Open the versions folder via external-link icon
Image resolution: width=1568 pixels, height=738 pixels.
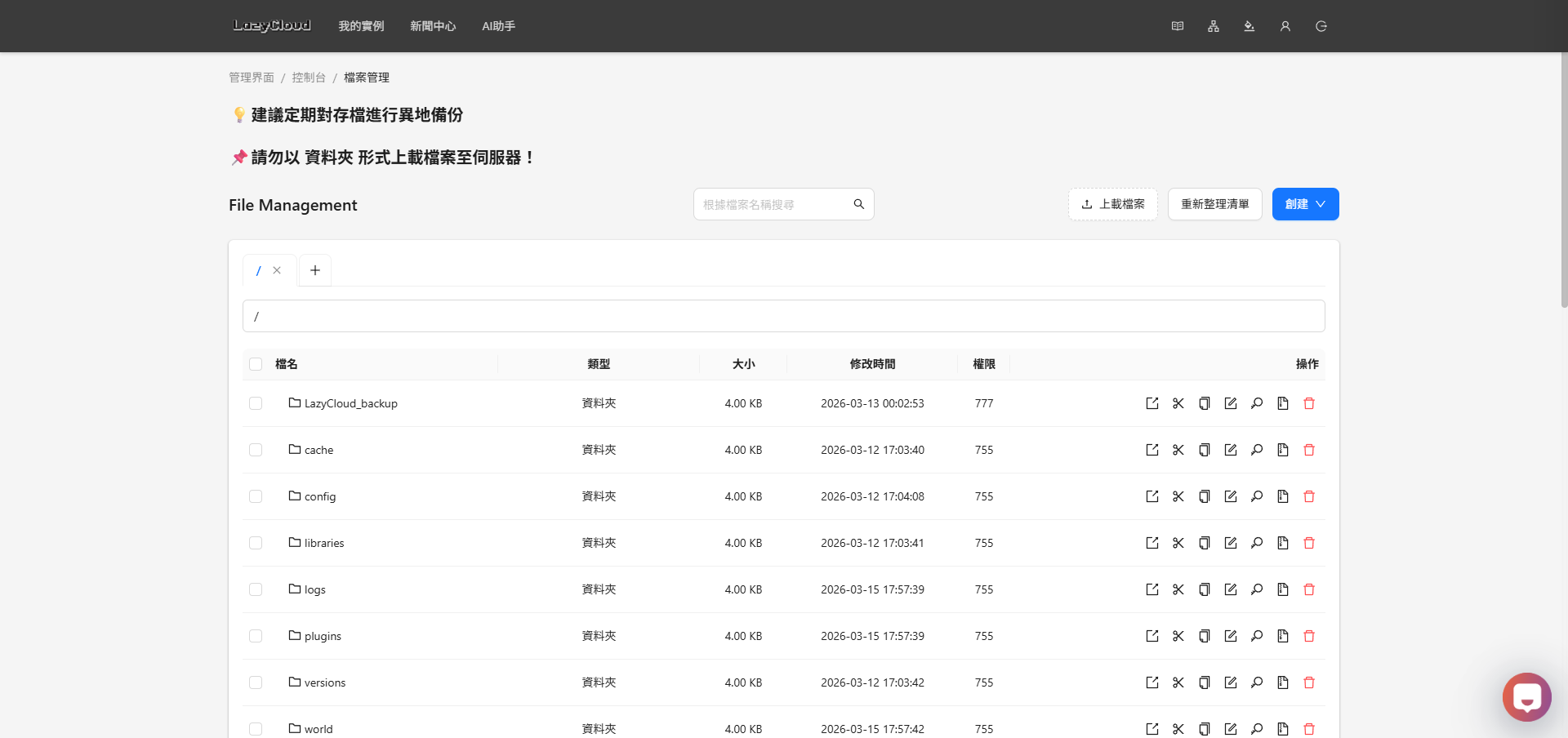coord(1151,682)
